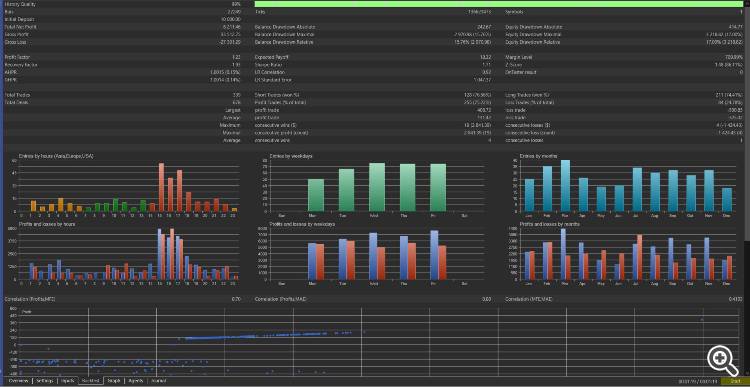Click the green History Quality progress bar

click(x=499, y=4)
